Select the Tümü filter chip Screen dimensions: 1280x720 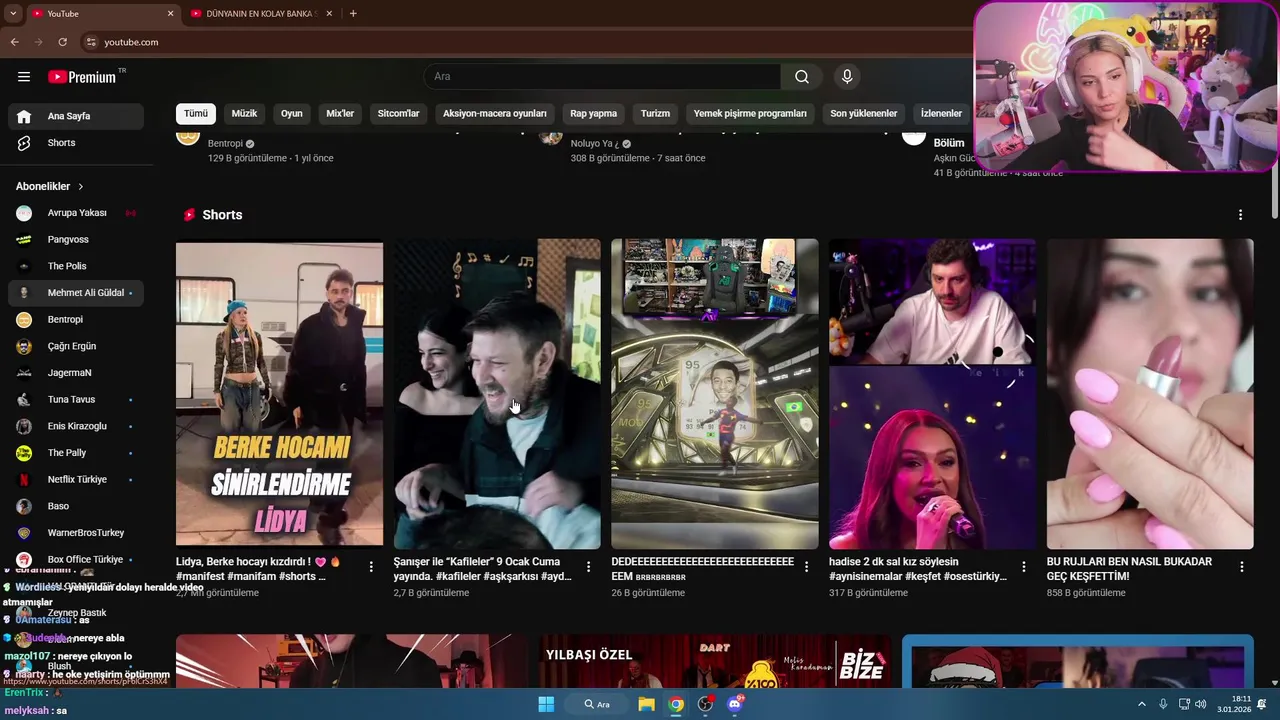click(195, 113)
